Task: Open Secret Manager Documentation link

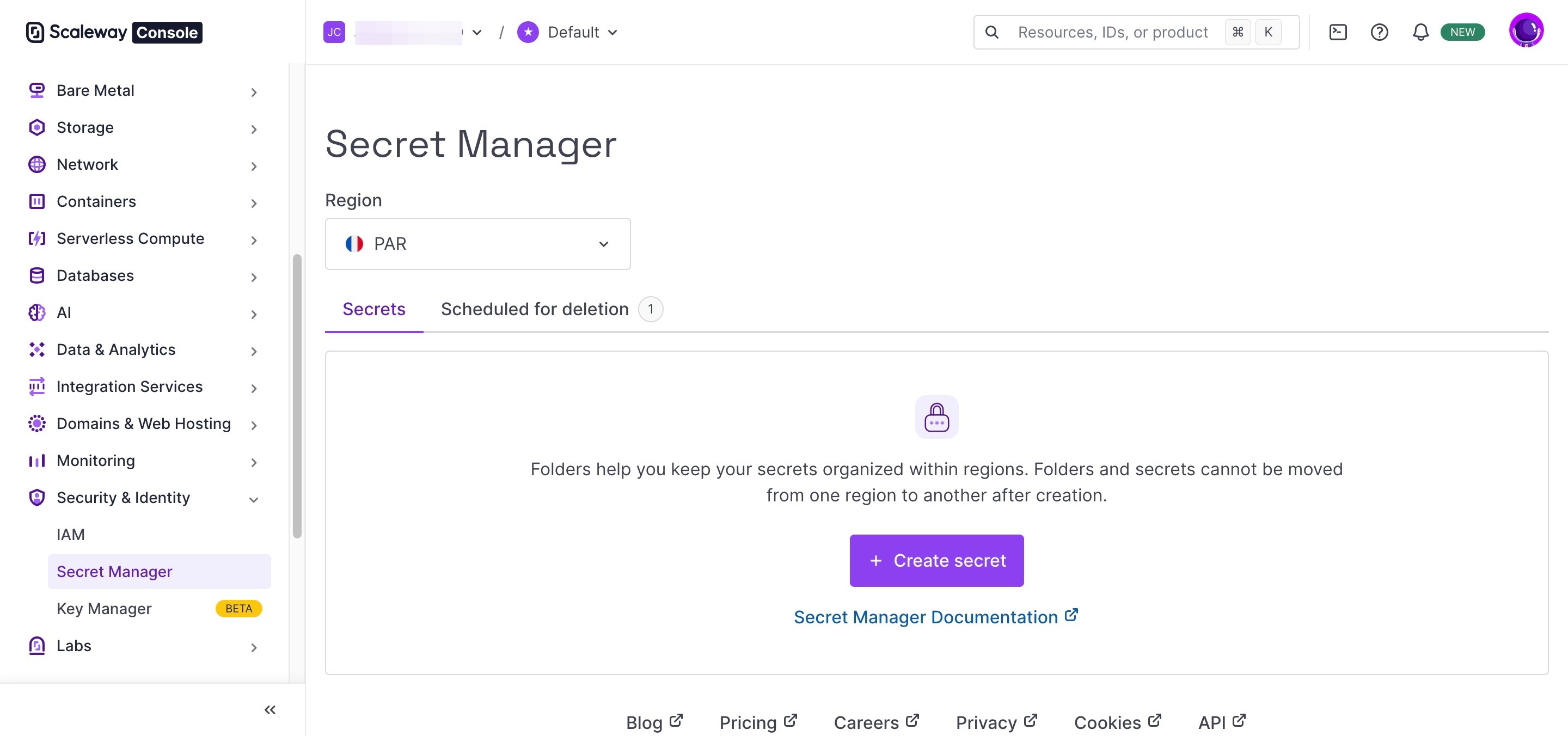Action: point(936,617)
